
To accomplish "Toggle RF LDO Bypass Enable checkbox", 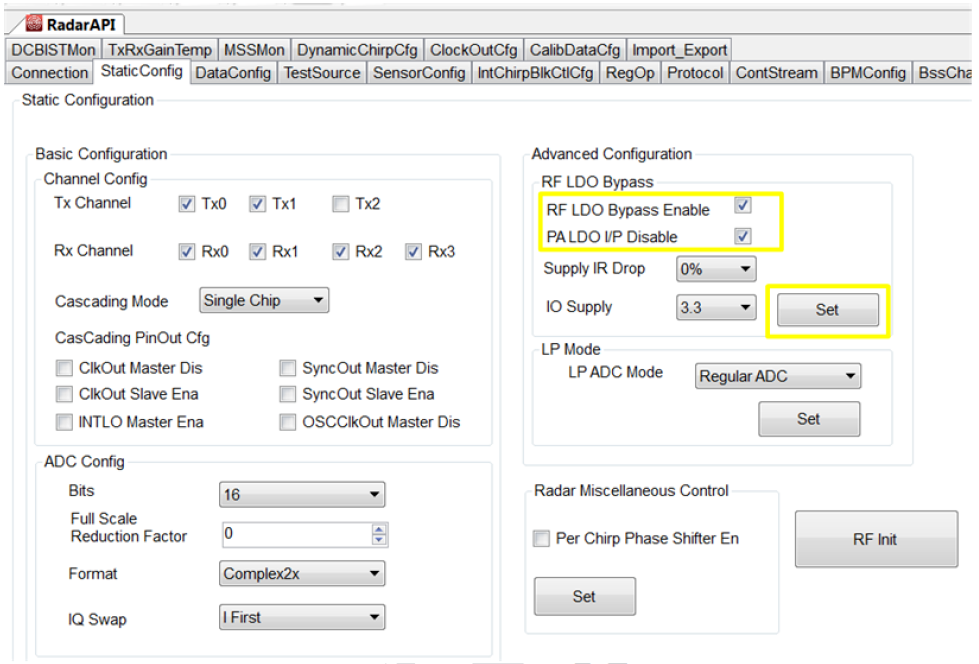I will 742,206.
